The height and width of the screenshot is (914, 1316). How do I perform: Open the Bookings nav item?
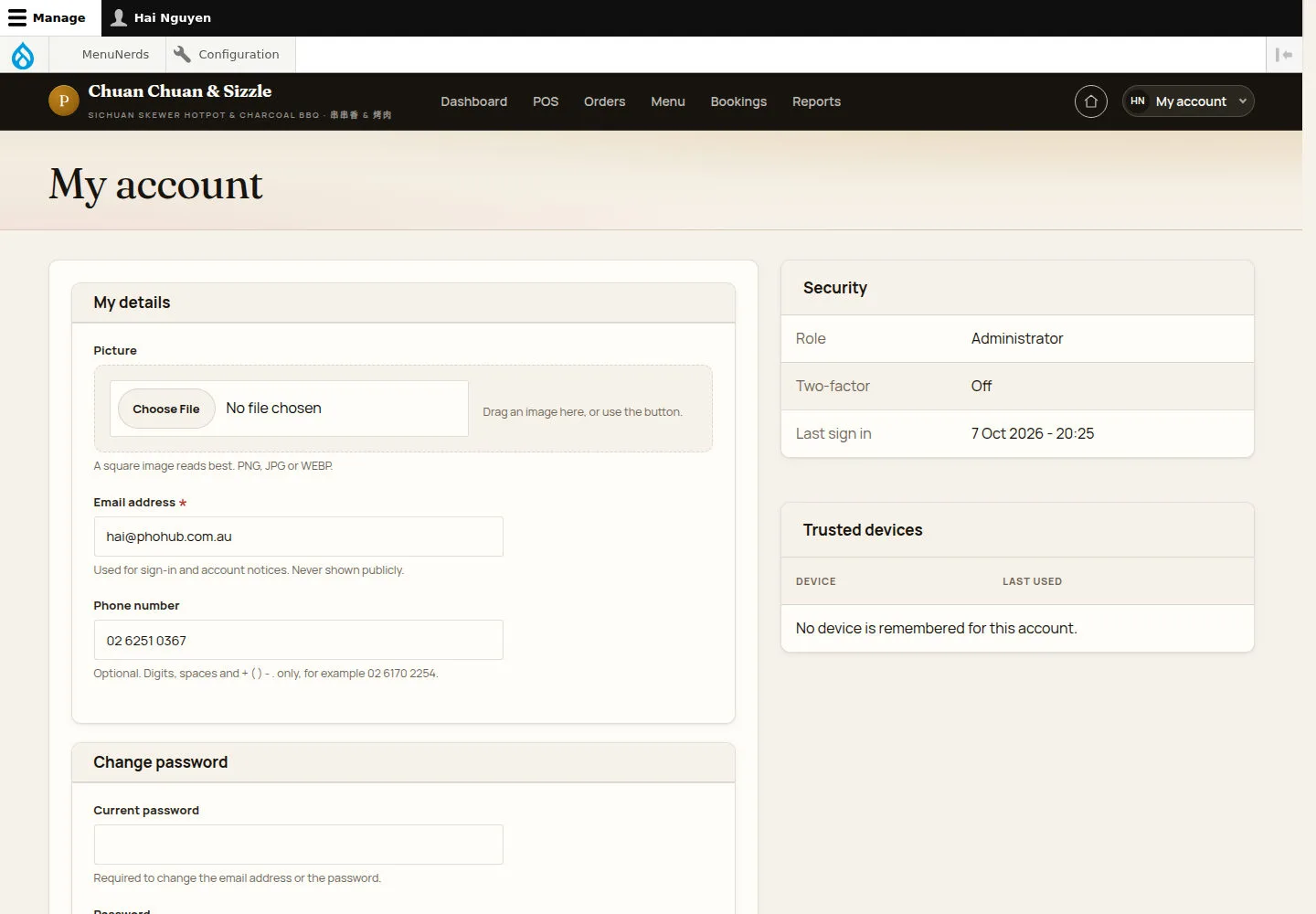(x=738, y=101)
